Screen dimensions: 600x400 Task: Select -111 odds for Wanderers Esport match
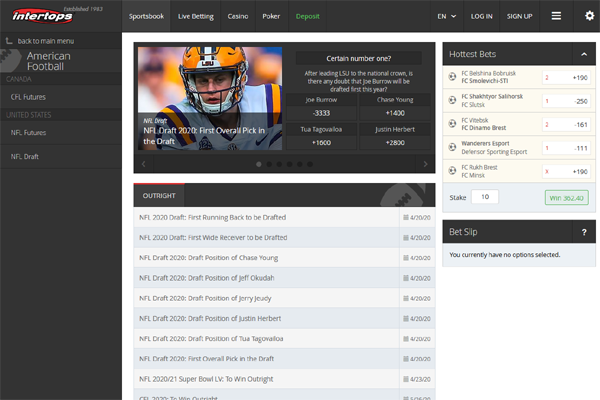[x=566, y=148]
